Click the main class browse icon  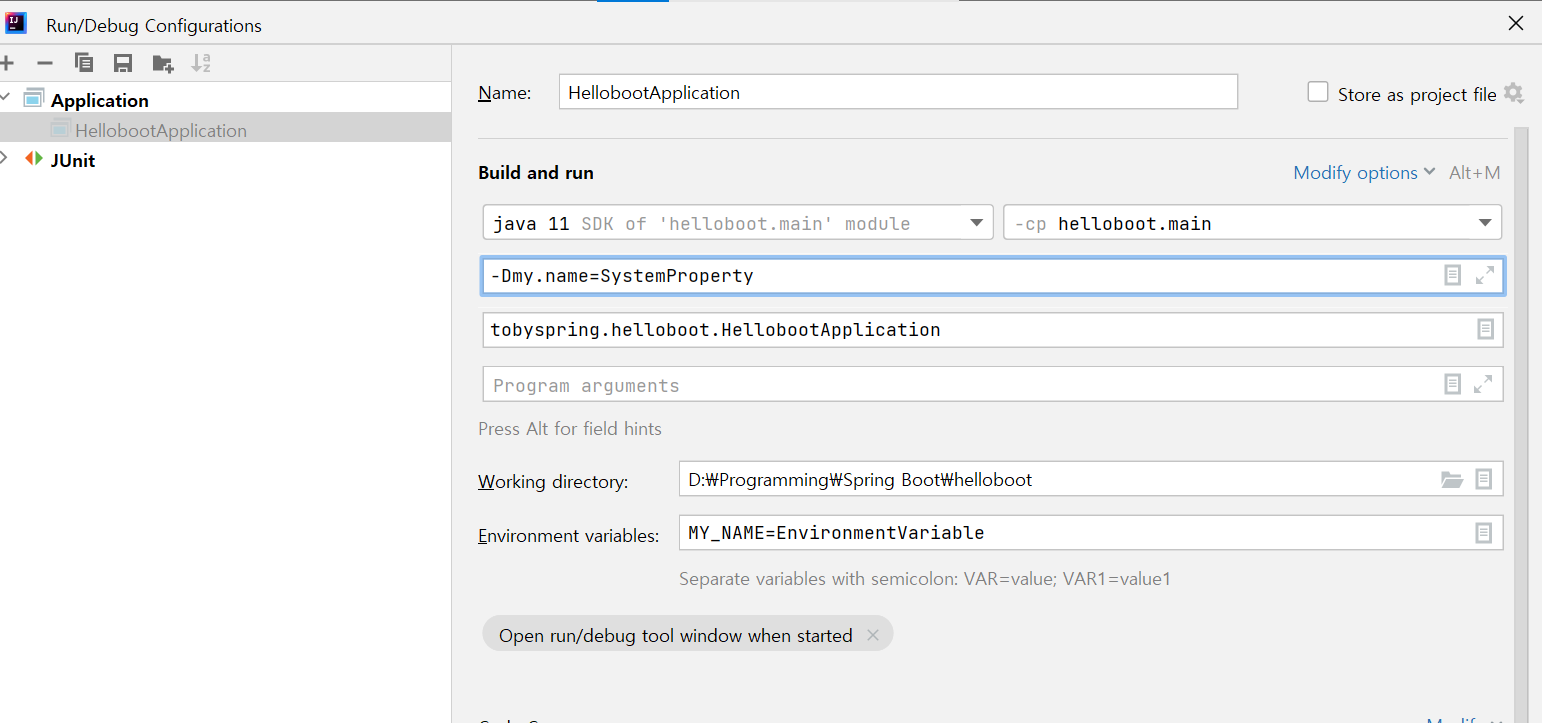1485,329
